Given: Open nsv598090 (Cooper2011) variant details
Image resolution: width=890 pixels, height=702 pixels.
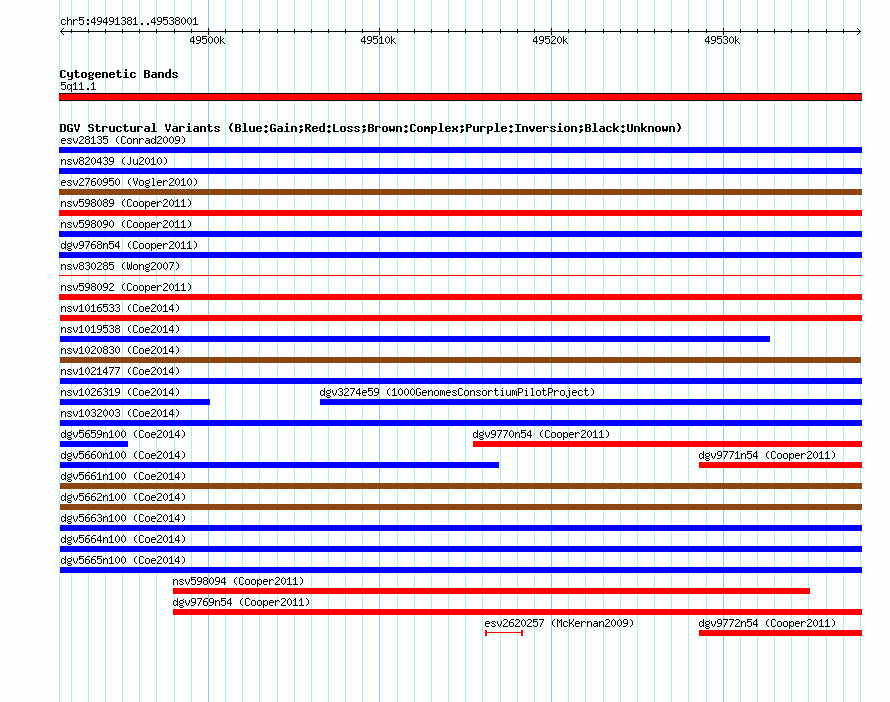Looking at the screenshot, I should pos(126,224).
